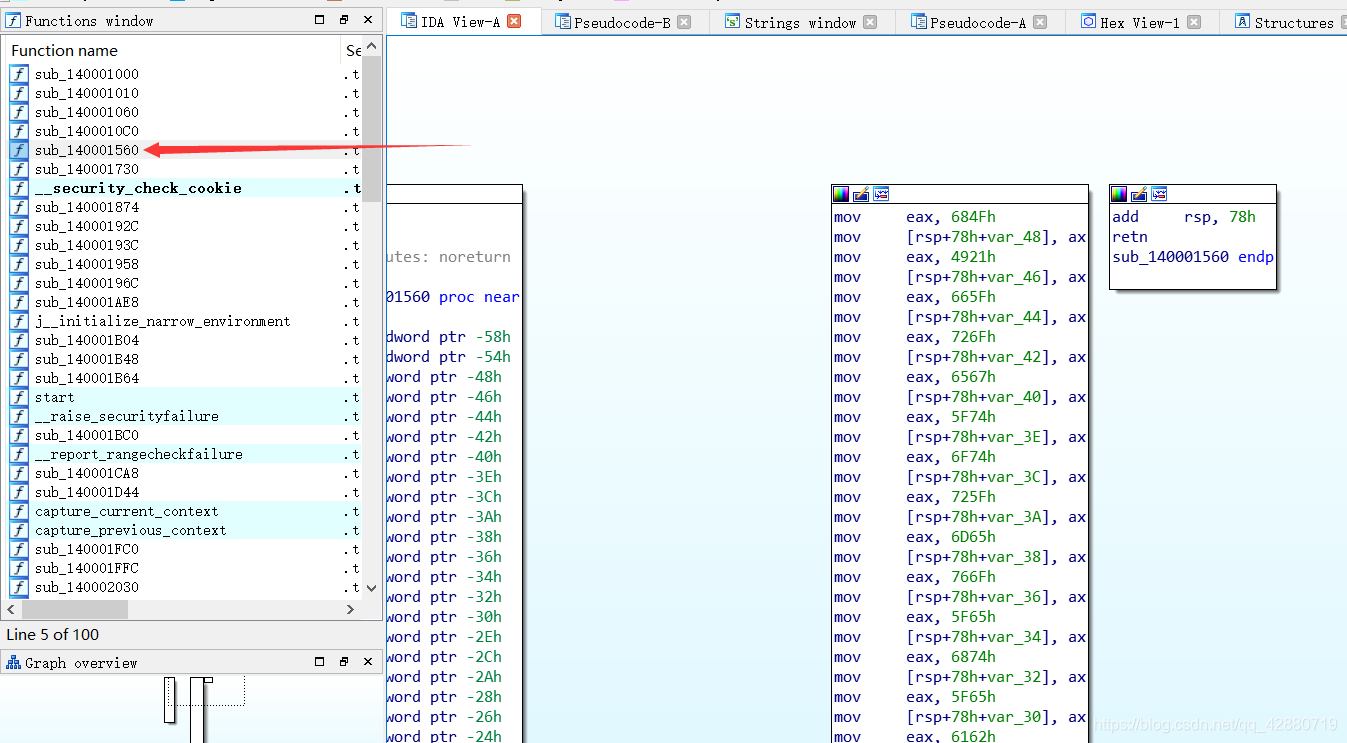The width and height of the screenshot is (1347, 743).
Task: Click group nodes icon on 684Fh node
Action: (x=881, y=194)
